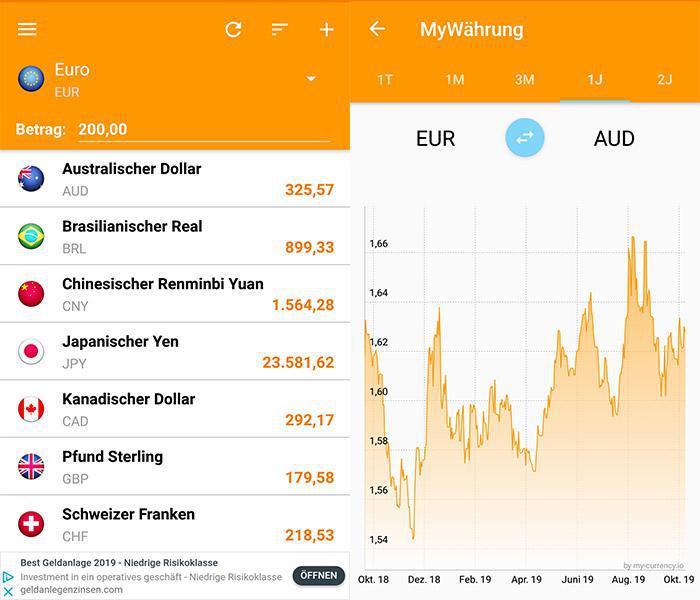Tap the CAD value 292,17
The width and height of the screenshot is (700, 600).
(309, 421)
